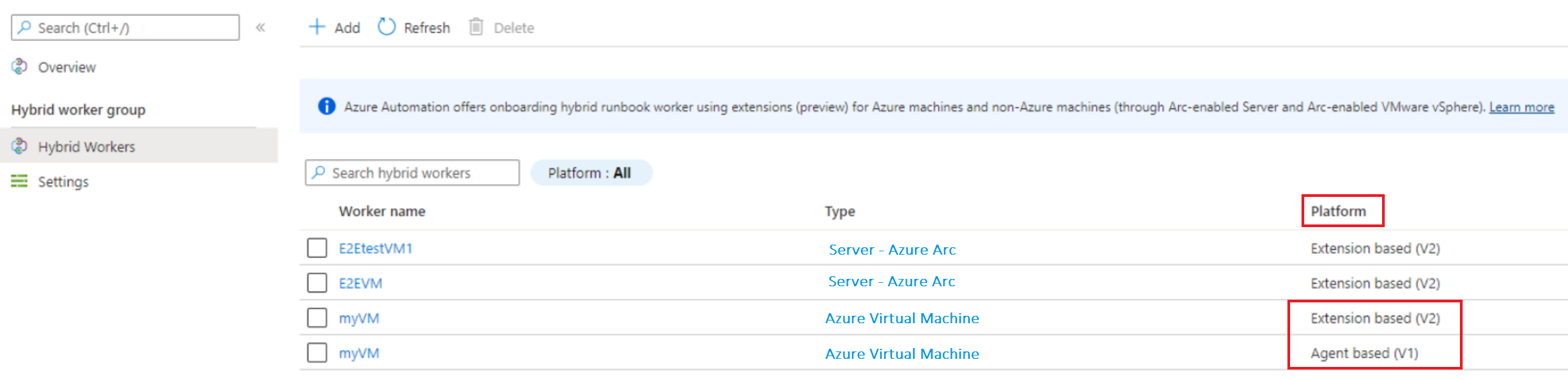
Task: Check the box for E2EtestVM1 worker
Action: tap(317, 248)
